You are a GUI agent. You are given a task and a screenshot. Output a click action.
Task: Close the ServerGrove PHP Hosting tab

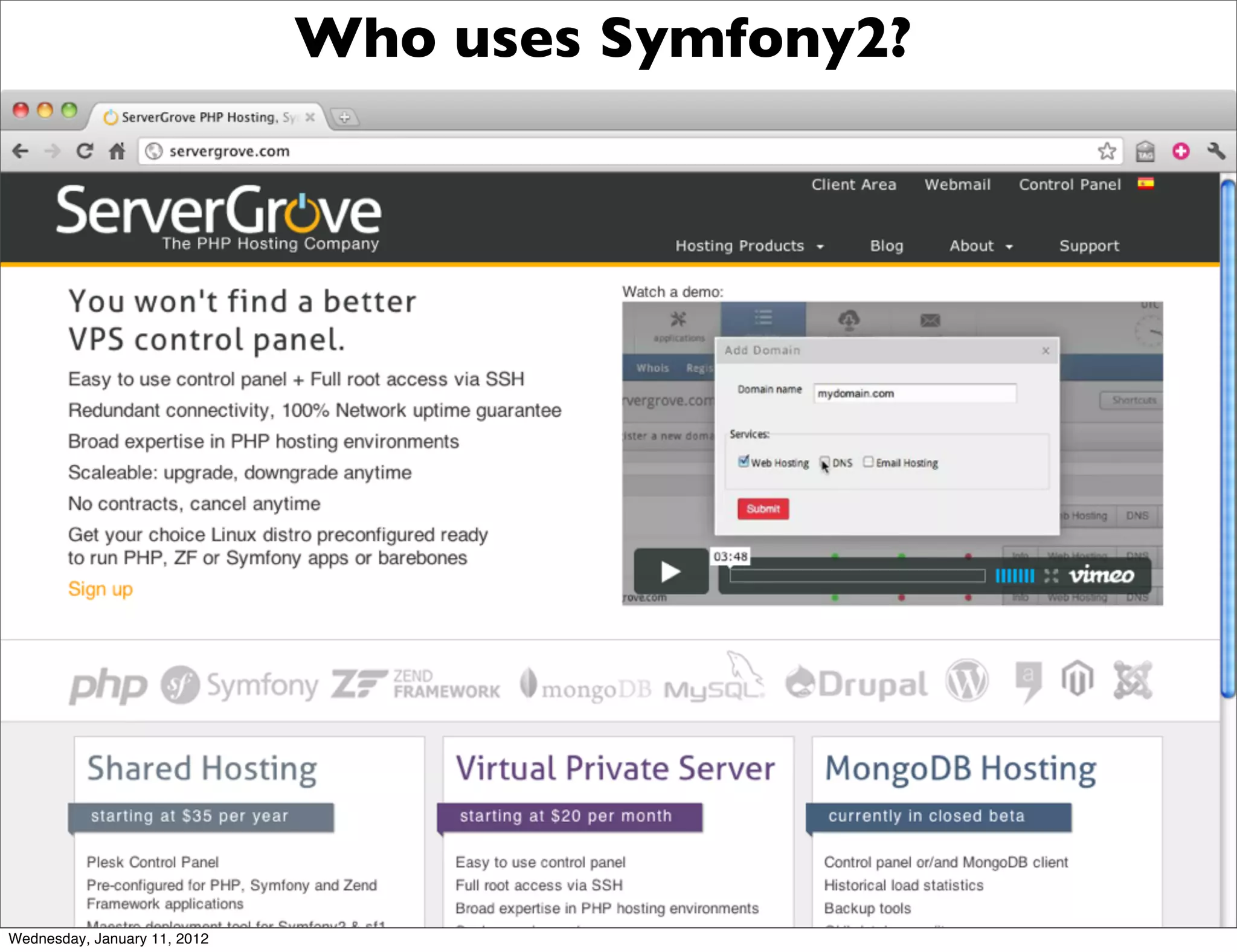point(310,117)
